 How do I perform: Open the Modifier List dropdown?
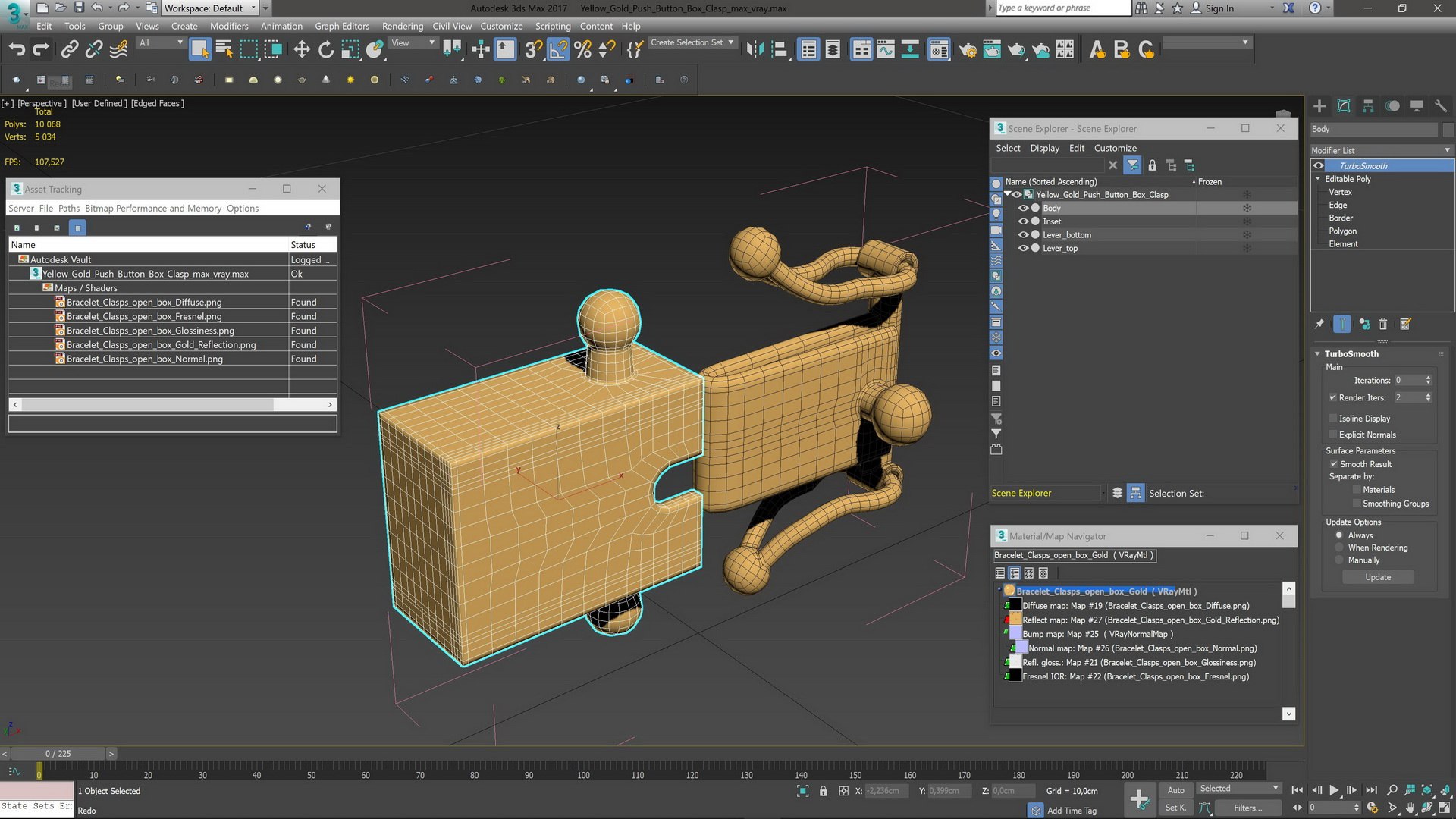tap(1382, 150)
